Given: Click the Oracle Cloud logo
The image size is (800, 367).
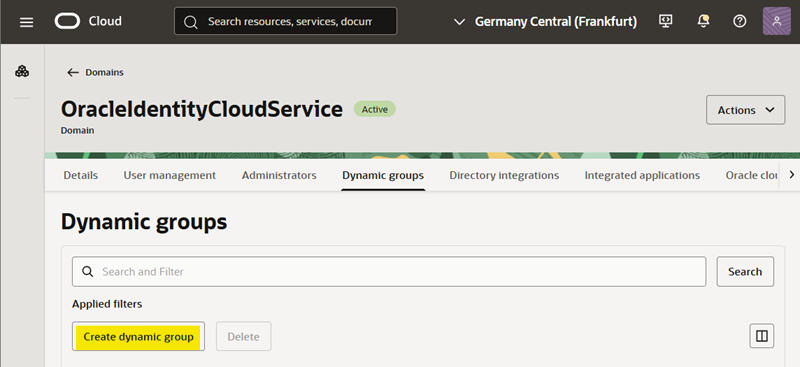Looking at the screenshot, I should point(67,21).
